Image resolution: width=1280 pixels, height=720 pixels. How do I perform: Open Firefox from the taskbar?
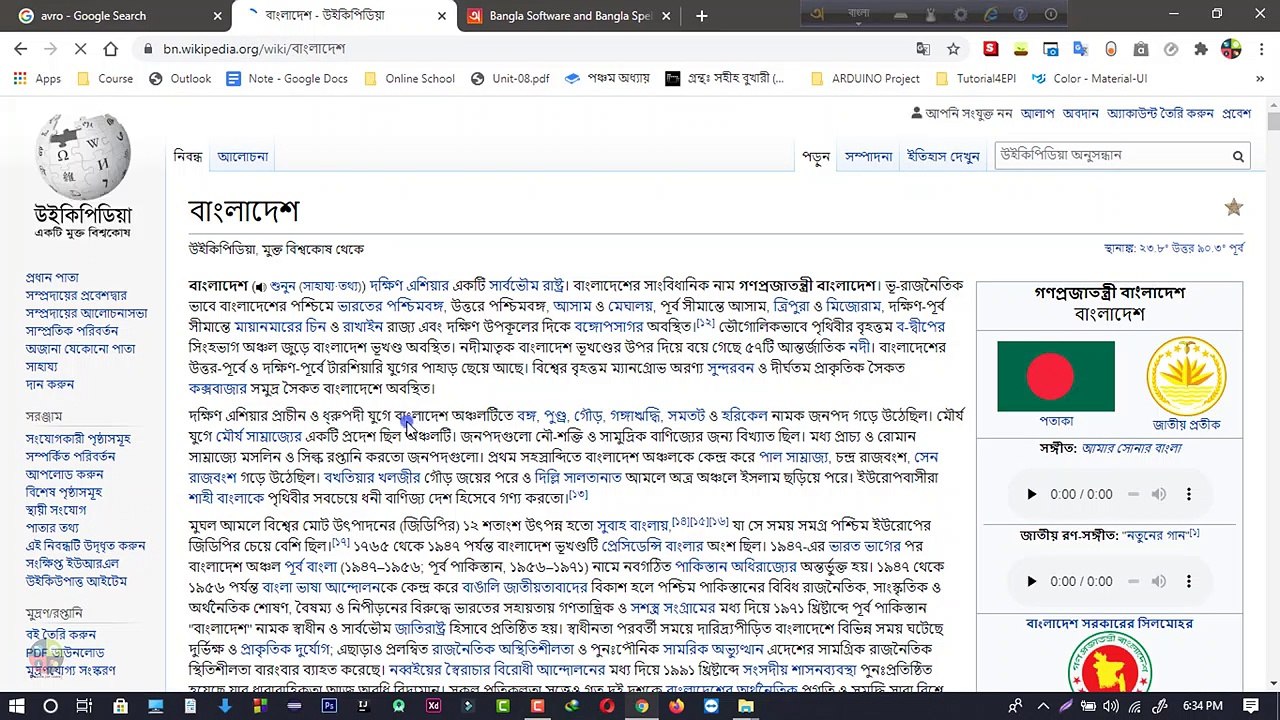(676, 706)
